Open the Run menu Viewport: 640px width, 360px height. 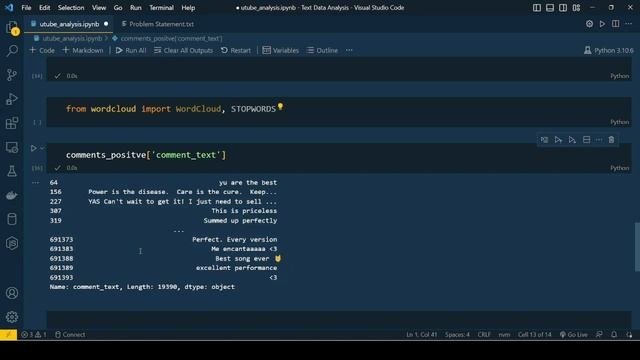[x=136, y=8]
